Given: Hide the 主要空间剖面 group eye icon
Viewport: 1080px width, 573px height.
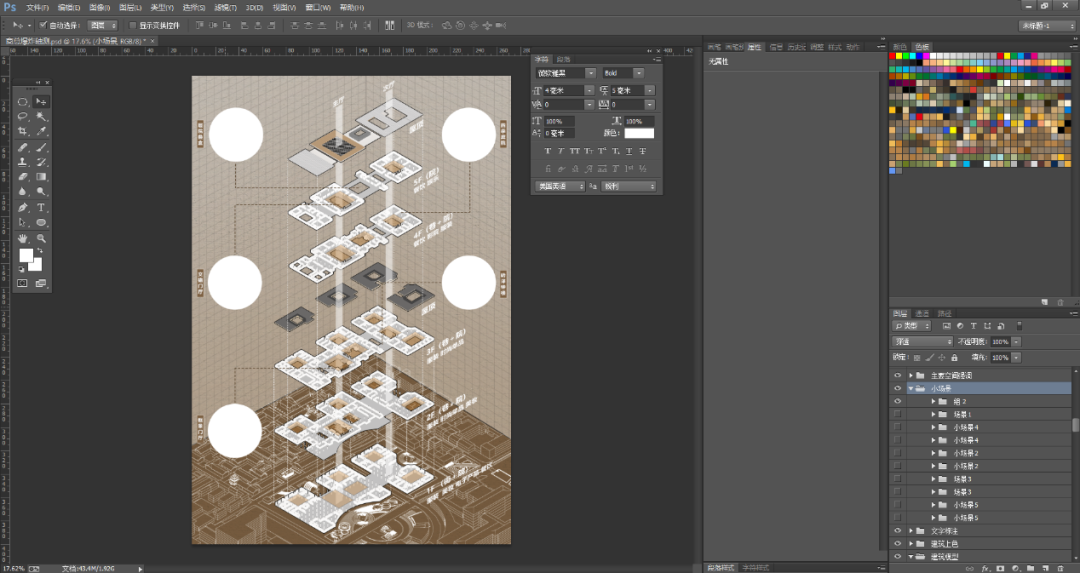Looking at the screenshot, I should (x=897, y=375).
